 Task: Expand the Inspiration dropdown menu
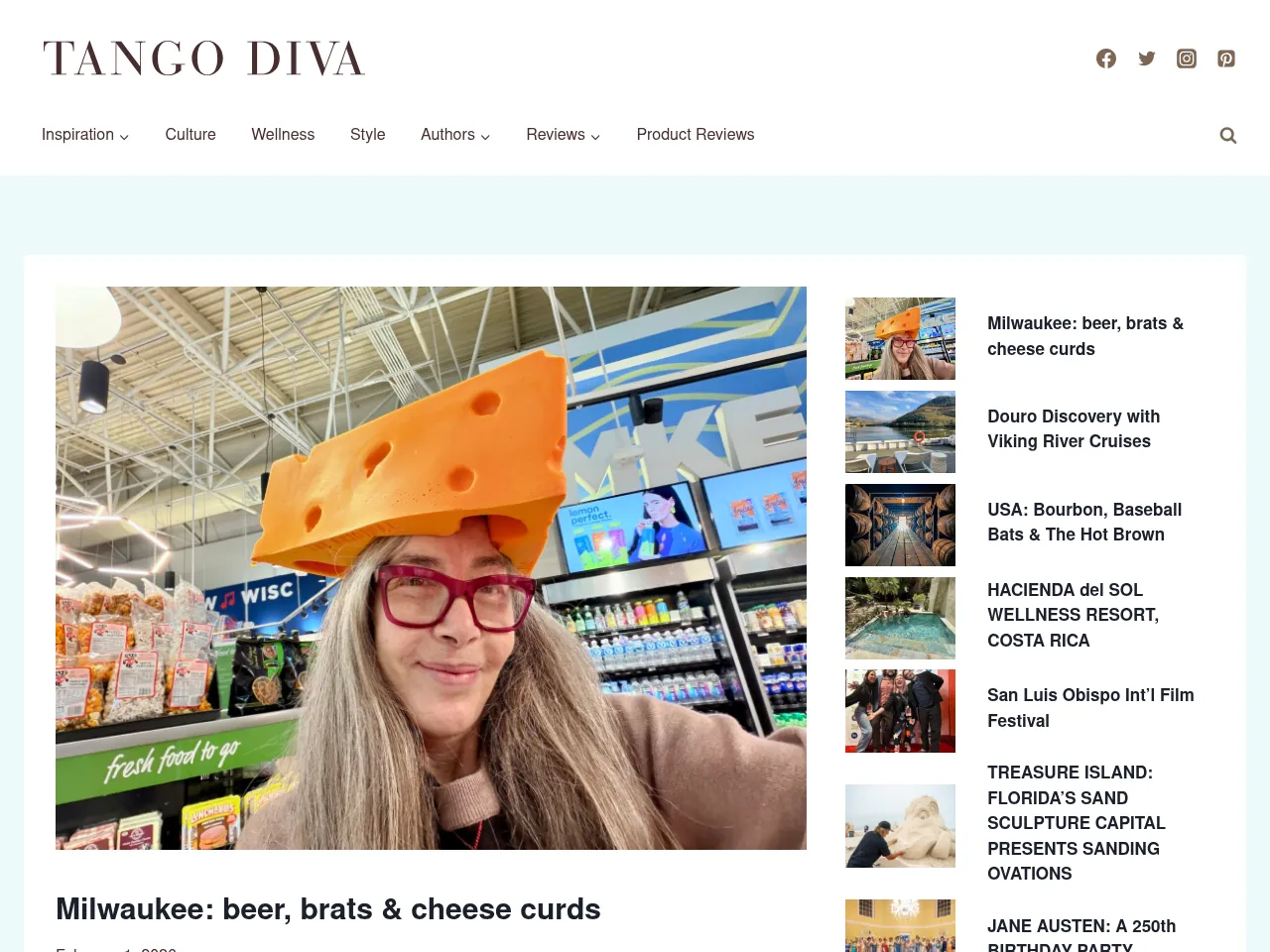85,135
